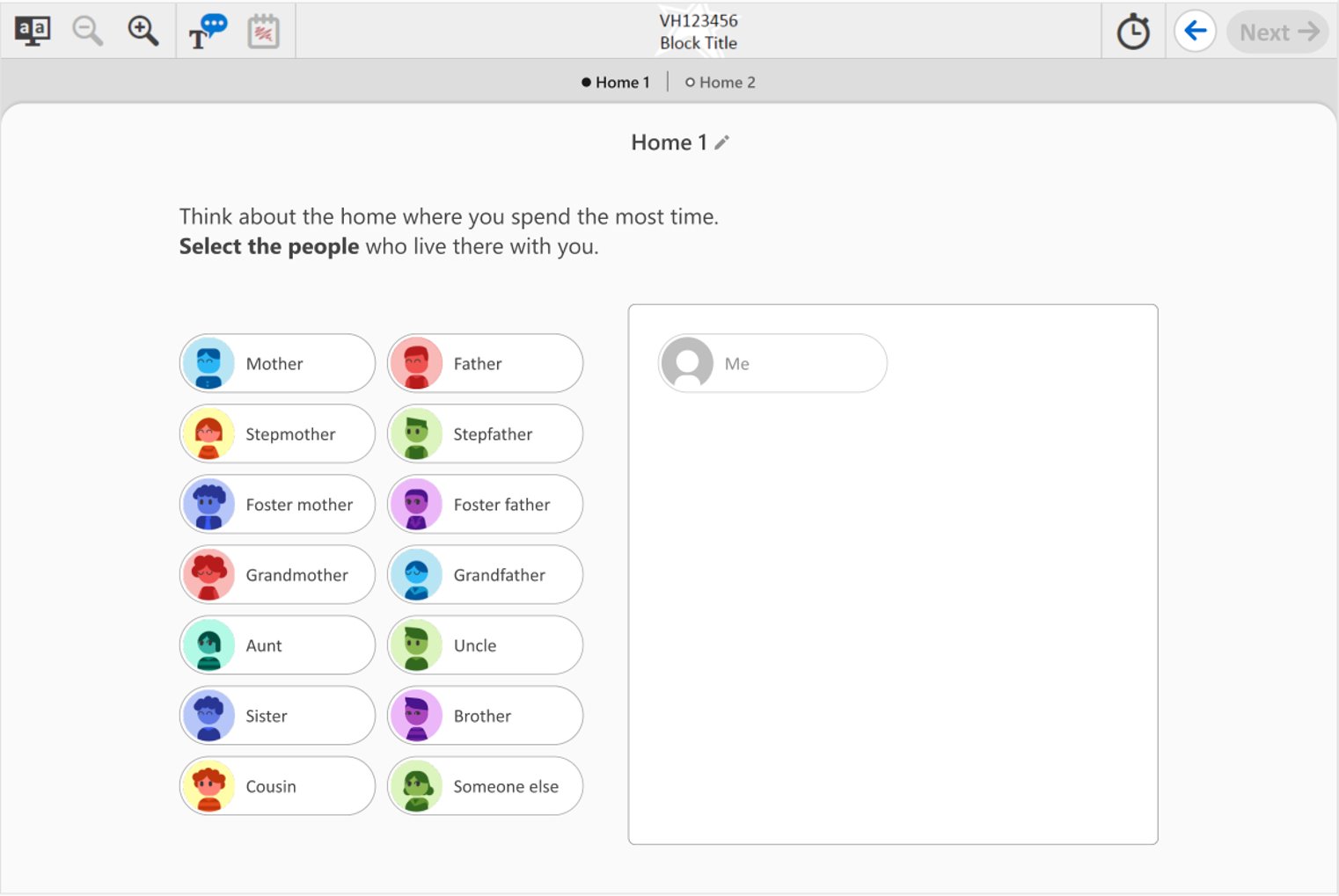Image resolution: width=1339 pixels, height=896 pixels.
Task: Select the Father option
Action: (485, 364)
